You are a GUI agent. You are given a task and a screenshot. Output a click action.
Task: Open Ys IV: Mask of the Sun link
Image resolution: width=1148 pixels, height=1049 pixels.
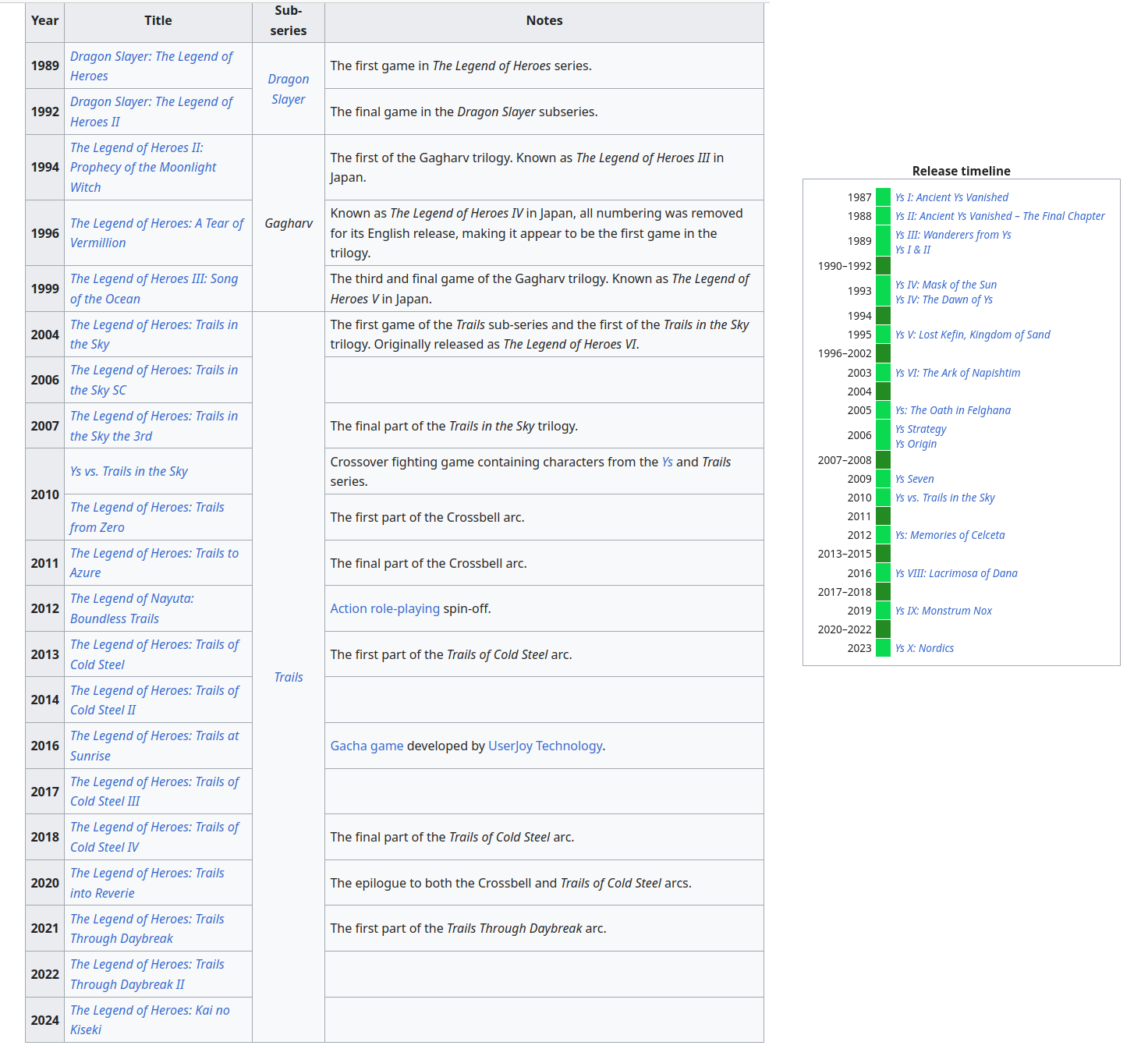point(946,285)
